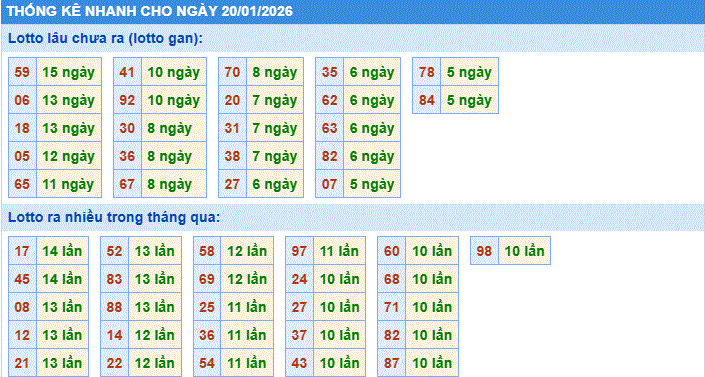The image size is (705, 377).
Task: Select lotto number 58 cell
Action: click(x=207, y=251)
